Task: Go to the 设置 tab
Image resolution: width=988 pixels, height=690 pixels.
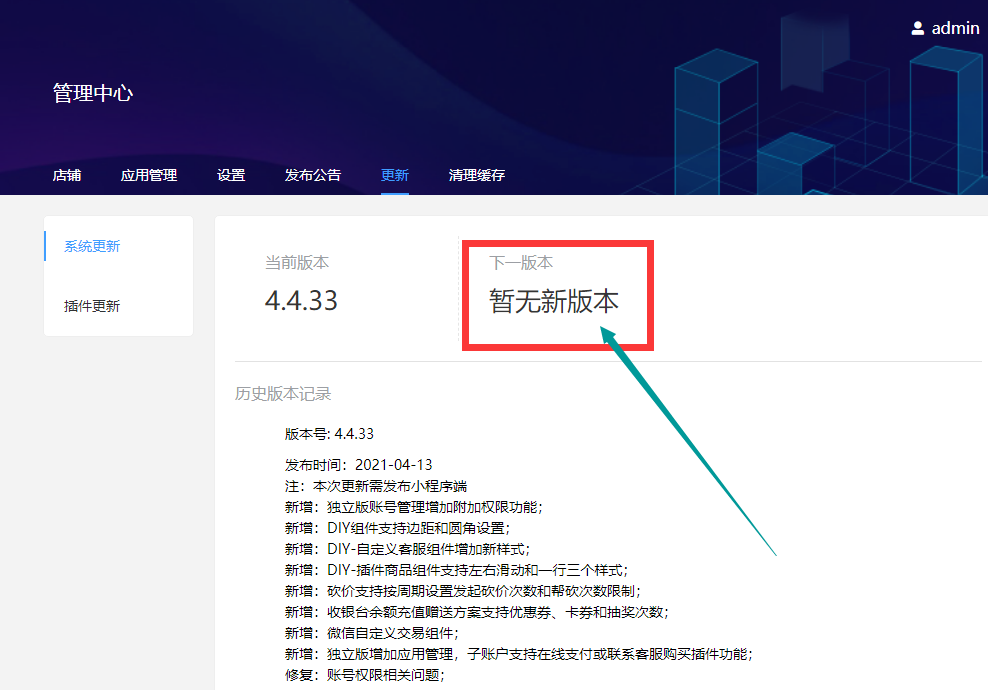Action: point(231,175)
